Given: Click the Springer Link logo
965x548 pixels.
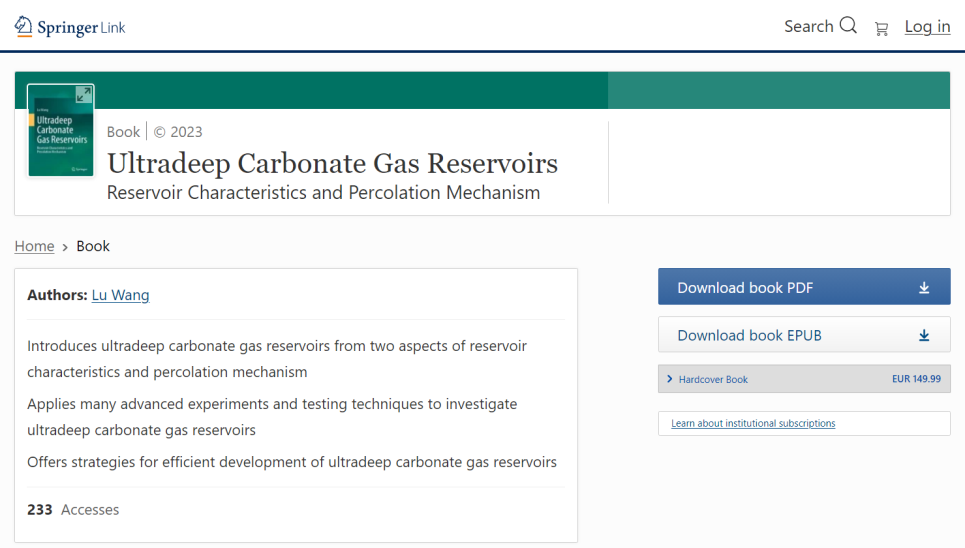Looking at the screenshot, I should pos(70,27).
